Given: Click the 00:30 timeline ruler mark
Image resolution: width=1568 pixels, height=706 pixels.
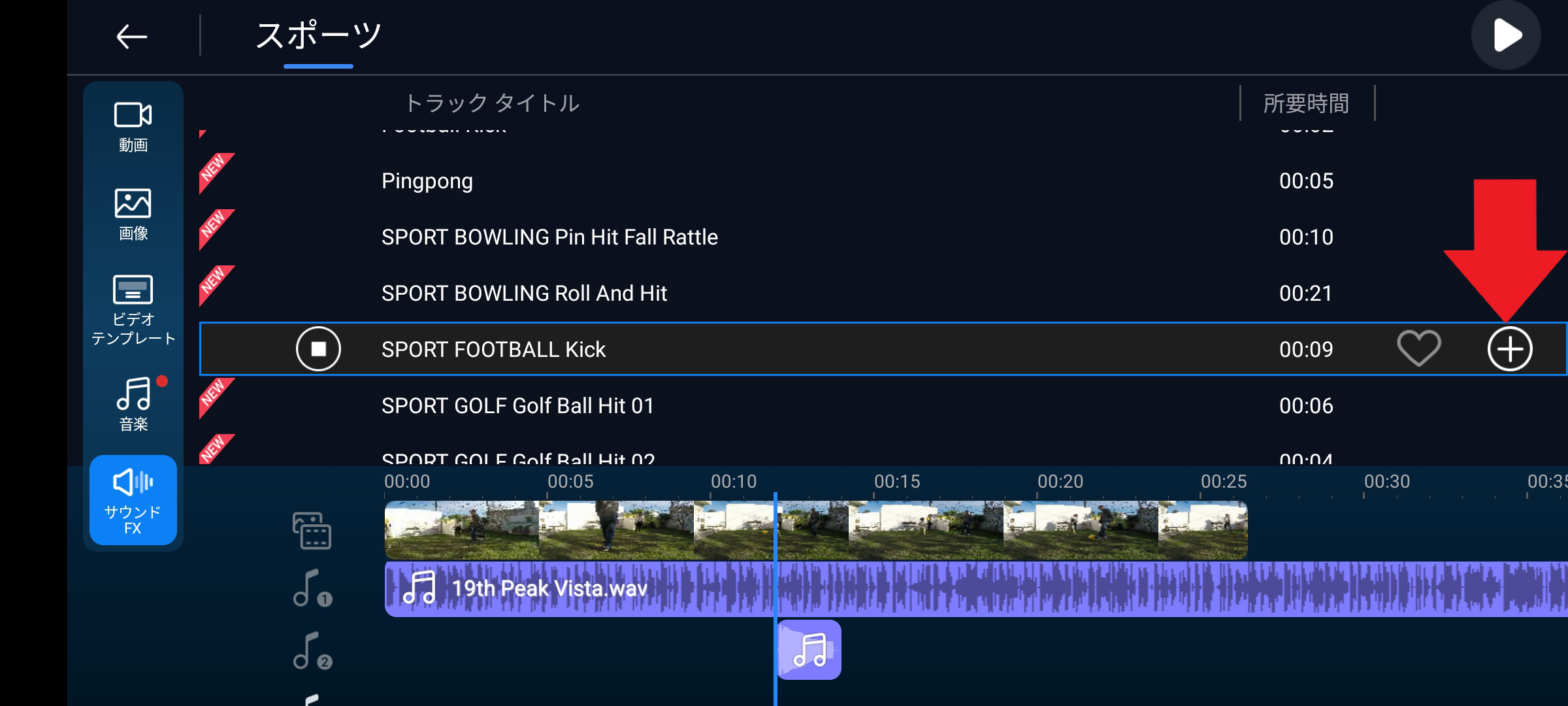Looking at the screenshot, I should (1387, 482).
